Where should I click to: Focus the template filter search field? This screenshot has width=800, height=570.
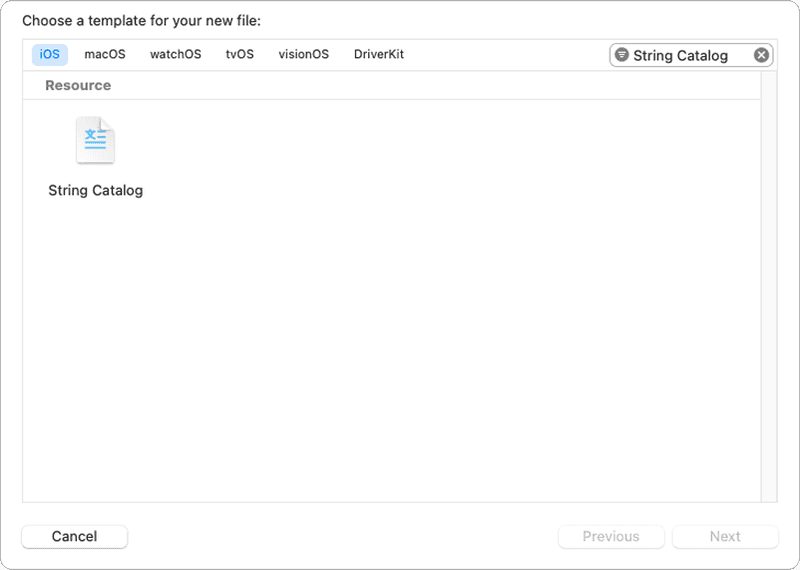tap(691, 55)
